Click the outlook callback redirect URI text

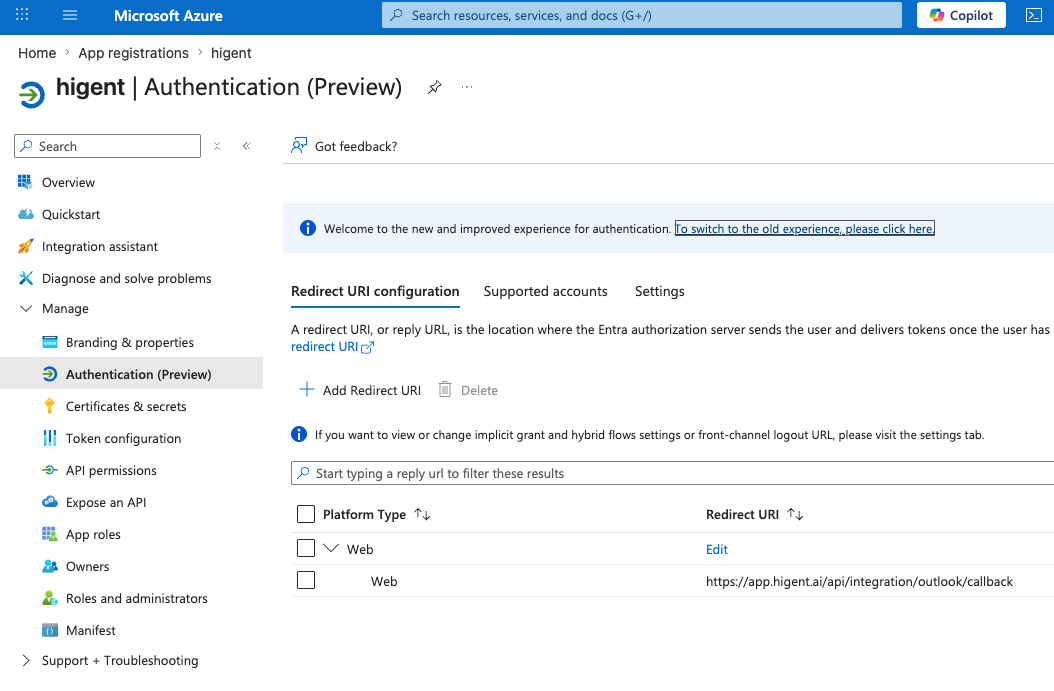[x=859, y=581]
